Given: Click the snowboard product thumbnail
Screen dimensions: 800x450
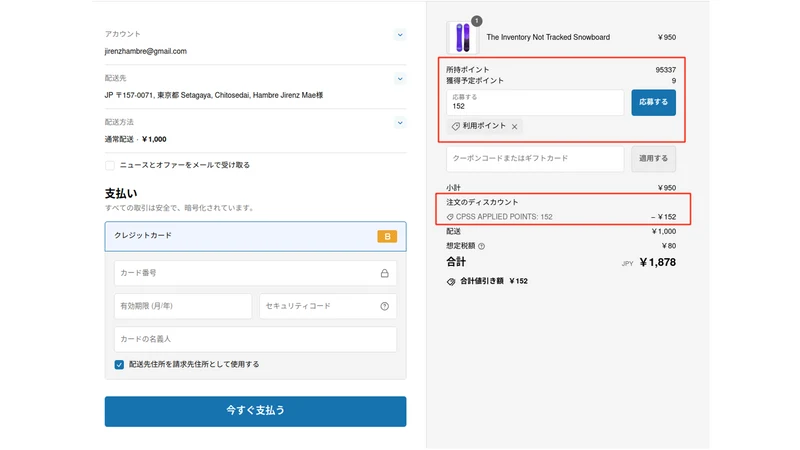Looking at the screenshot, I should click(x=462, y=38).
